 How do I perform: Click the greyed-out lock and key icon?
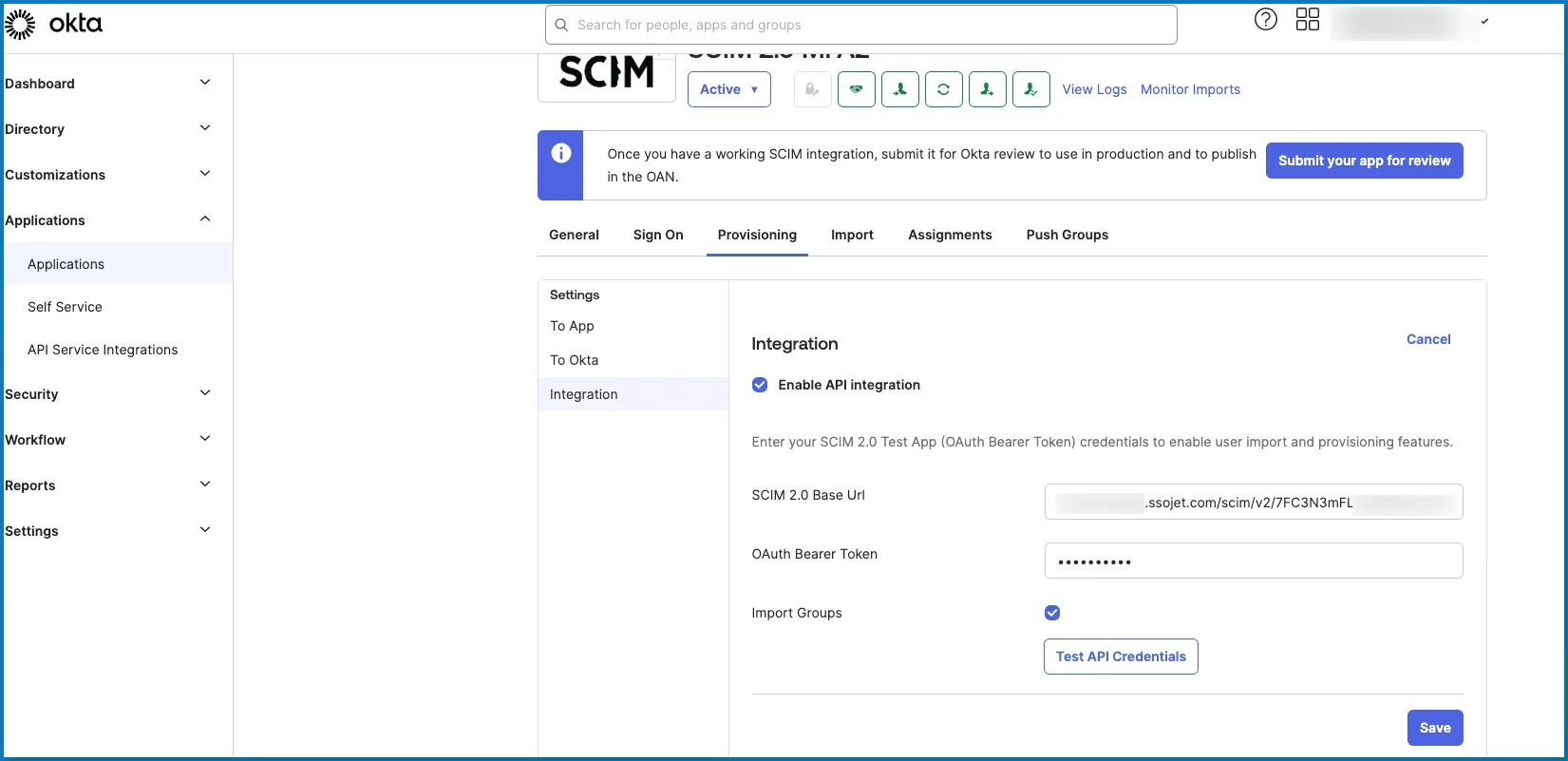pyautogui.click(x=812, y=89)
